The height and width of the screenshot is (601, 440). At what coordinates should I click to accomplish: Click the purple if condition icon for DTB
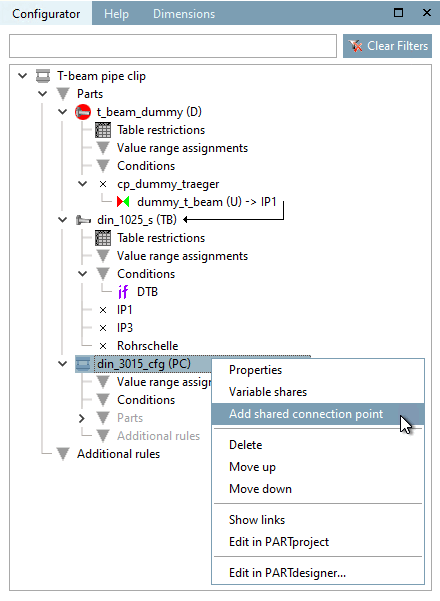click(x=123, y=292)
